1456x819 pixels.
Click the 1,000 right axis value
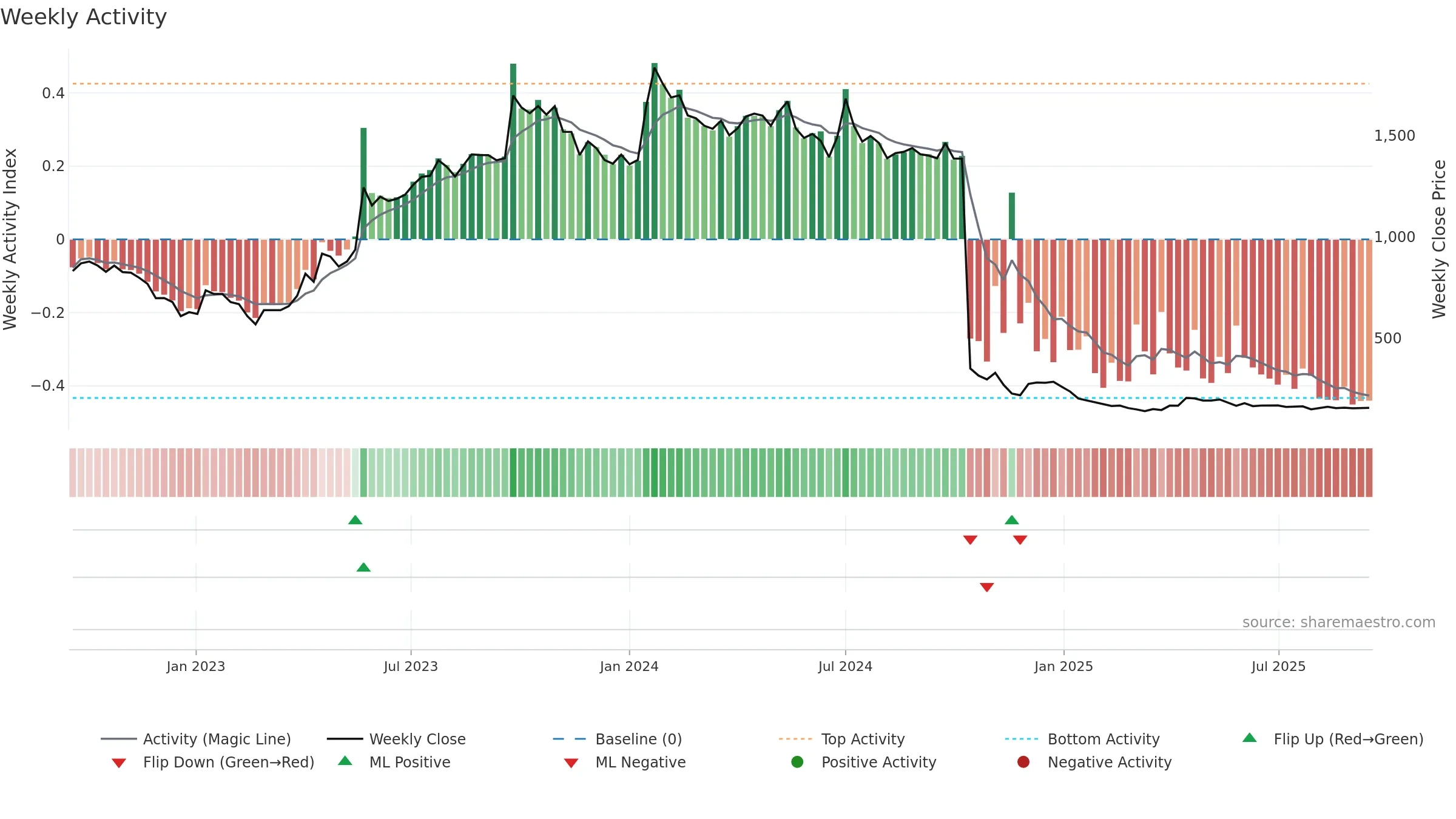[1395, 237]
